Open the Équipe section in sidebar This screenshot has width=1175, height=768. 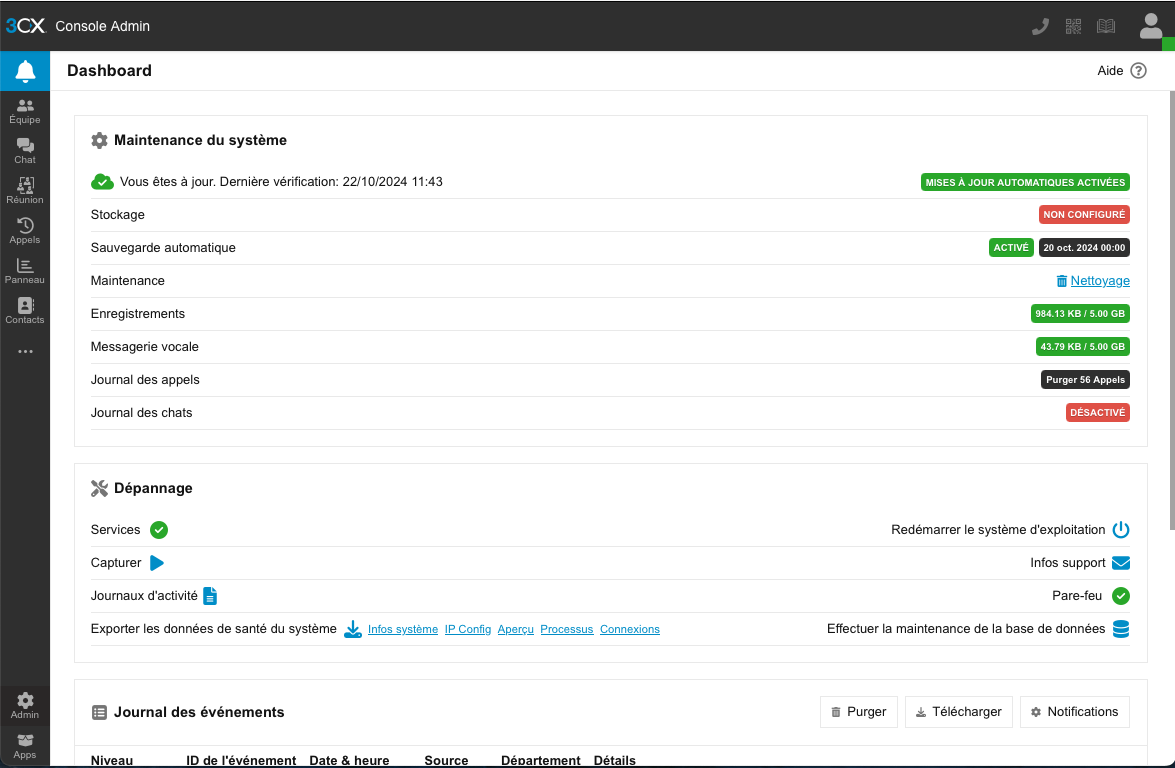tap(25, 111)
